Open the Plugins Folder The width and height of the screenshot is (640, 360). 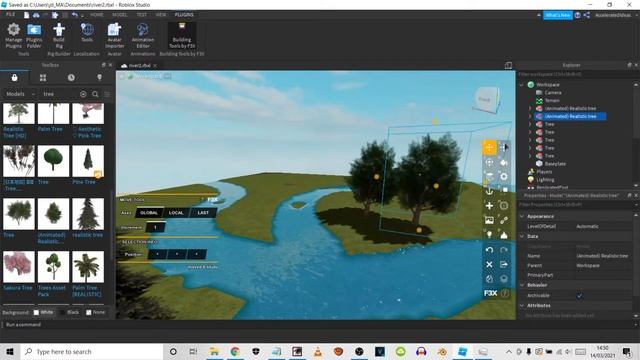pyautogui.click(x=34, y=36)
